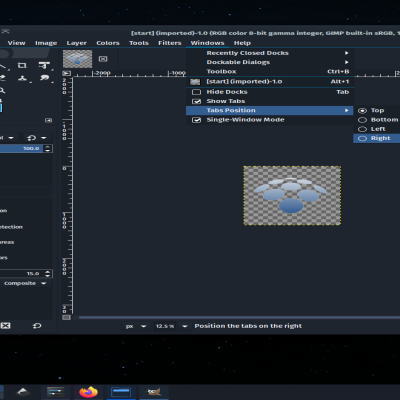Open the Layer menu
This screenshot has height=400, width=400.
[x=76, y=43]
